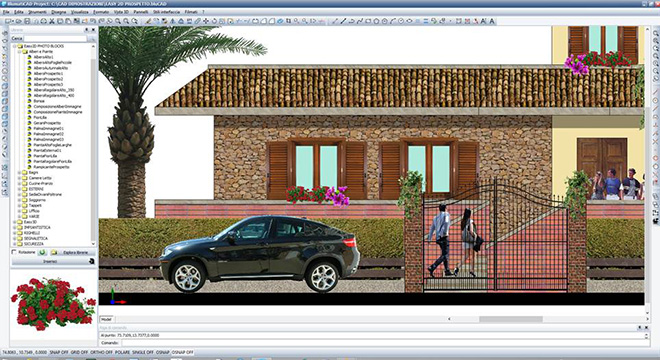
Task: Click the Save disk icon in toolbar
Action: [27, 21]
